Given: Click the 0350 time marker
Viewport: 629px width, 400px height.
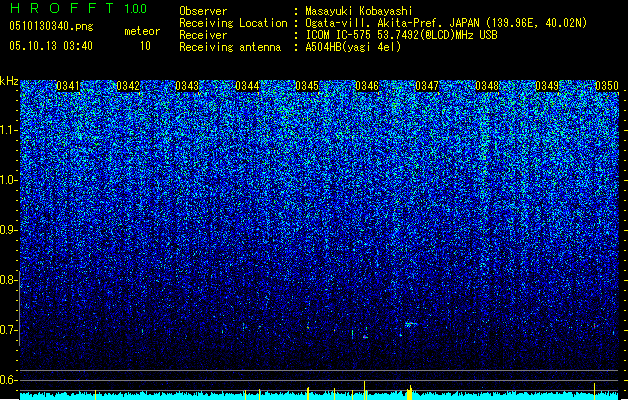Looking at the screenshot, I should click(607, 86).
